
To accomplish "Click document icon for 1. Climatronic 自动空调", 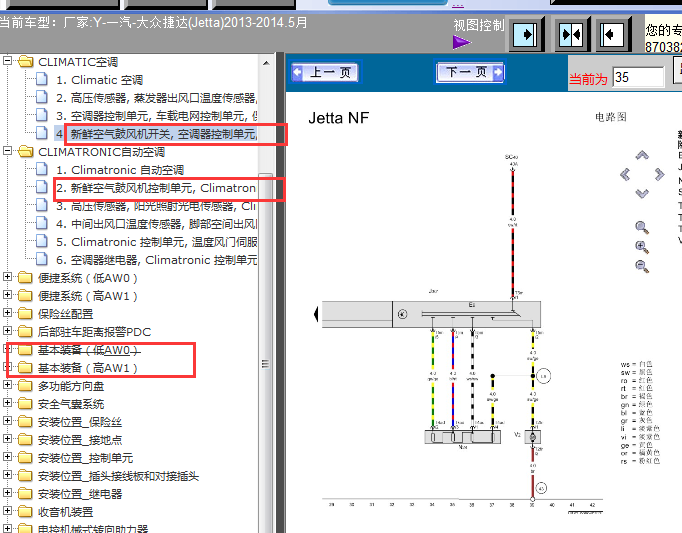I will (42, 169).
